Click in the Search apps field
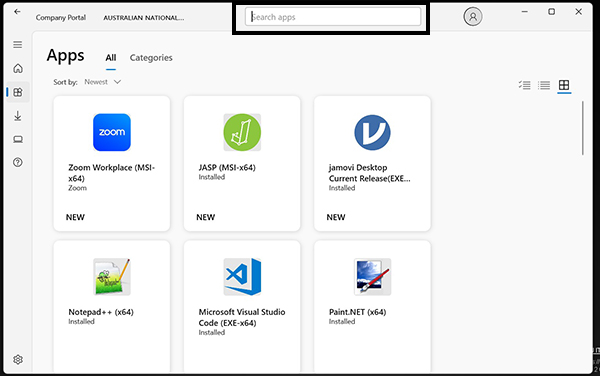Viewport: 600px width, 376px height. coord(333,17)
